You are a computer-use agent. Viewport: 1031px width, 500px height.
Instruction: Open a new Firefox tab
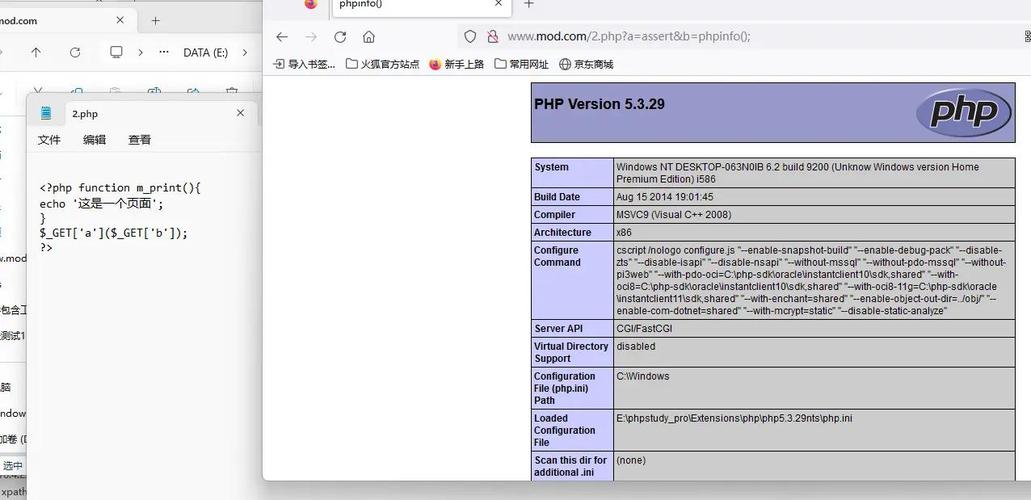tap(529, 4)
